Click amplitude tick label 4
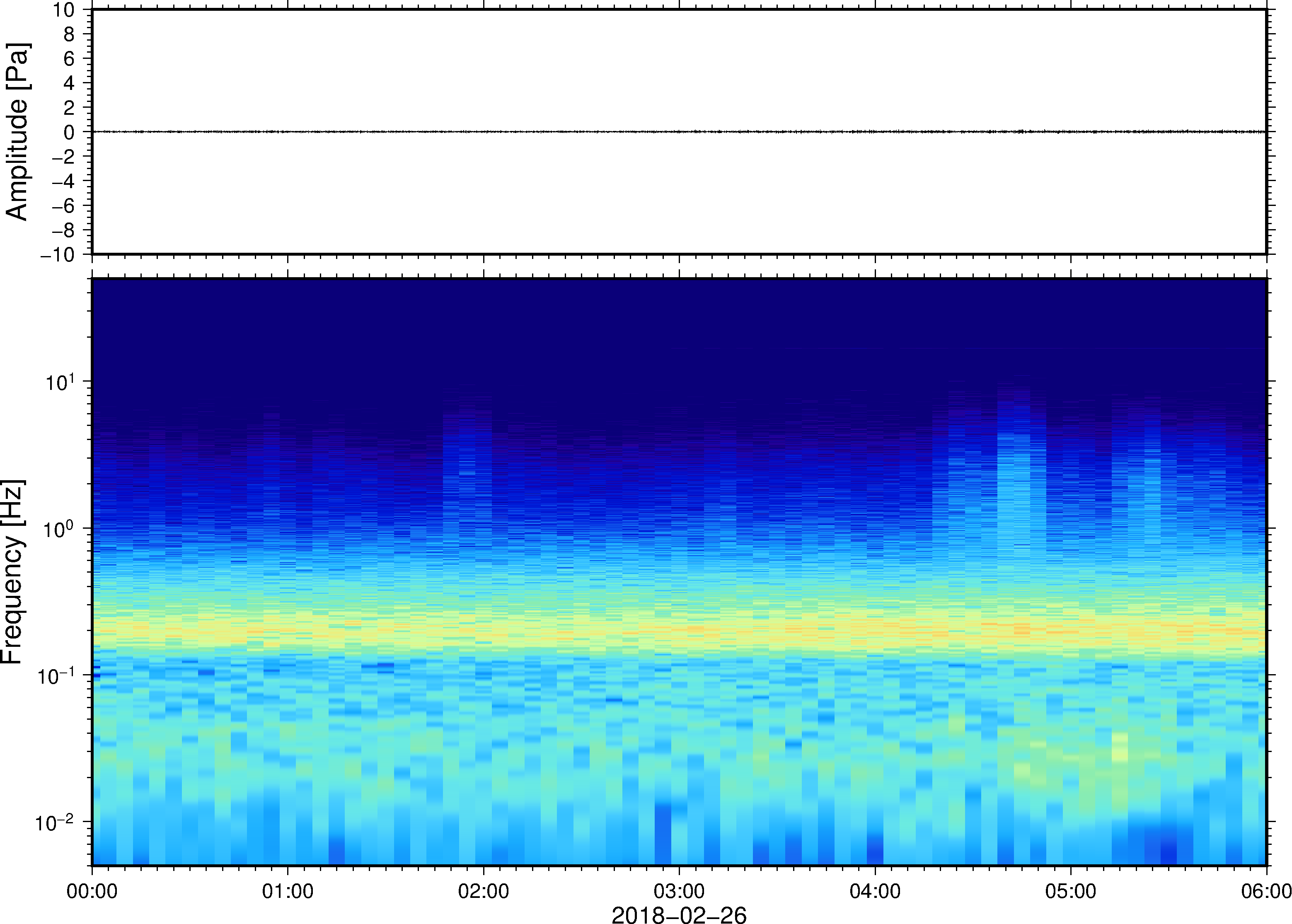The width and height of the screenshot is (1292, 924). (70, 83)
